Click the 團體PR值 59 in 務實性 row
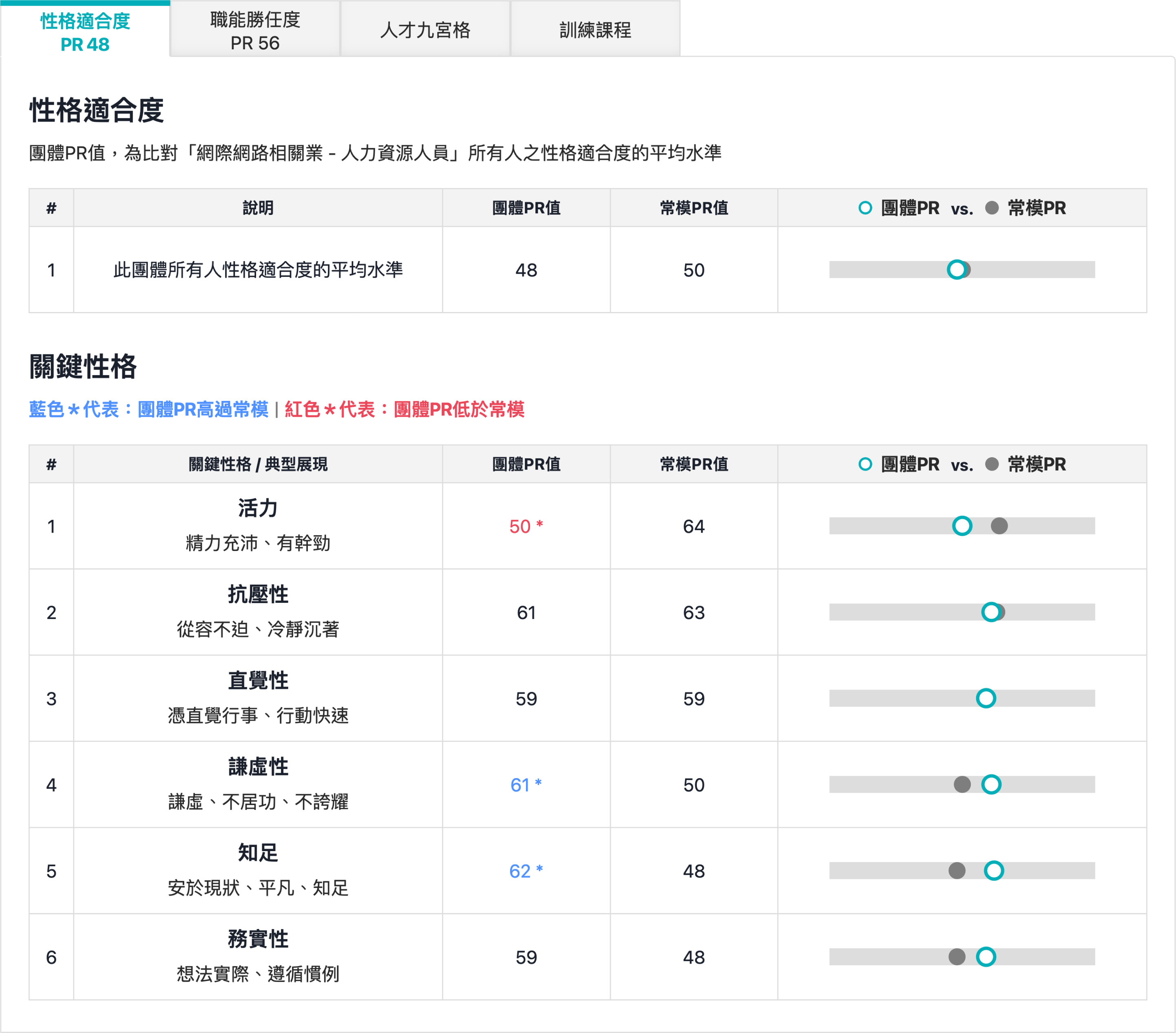This screenshot has height=1033, width=1176. tap(526, 958)
